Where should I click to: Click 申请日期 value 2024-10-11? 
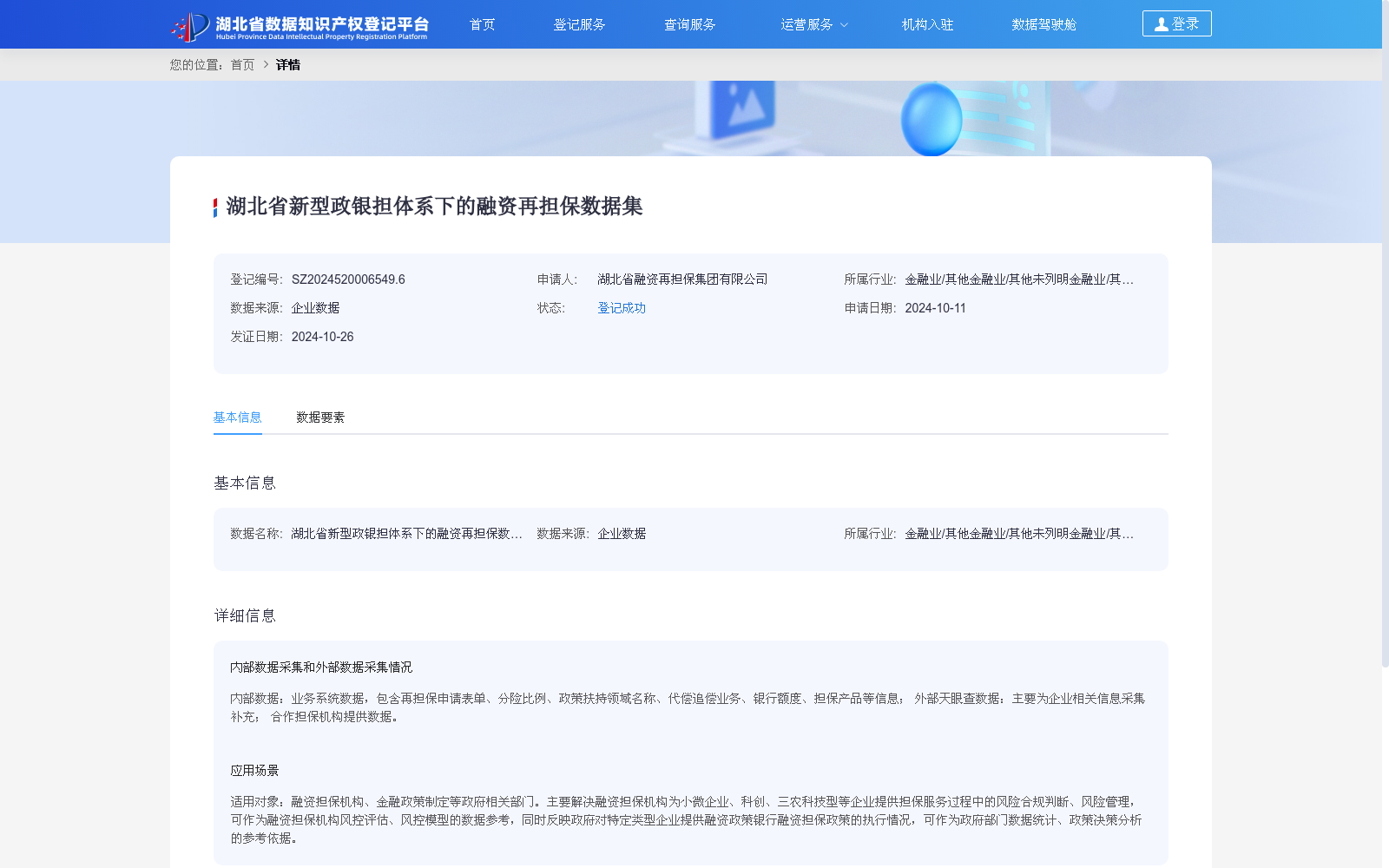(935, 308)
